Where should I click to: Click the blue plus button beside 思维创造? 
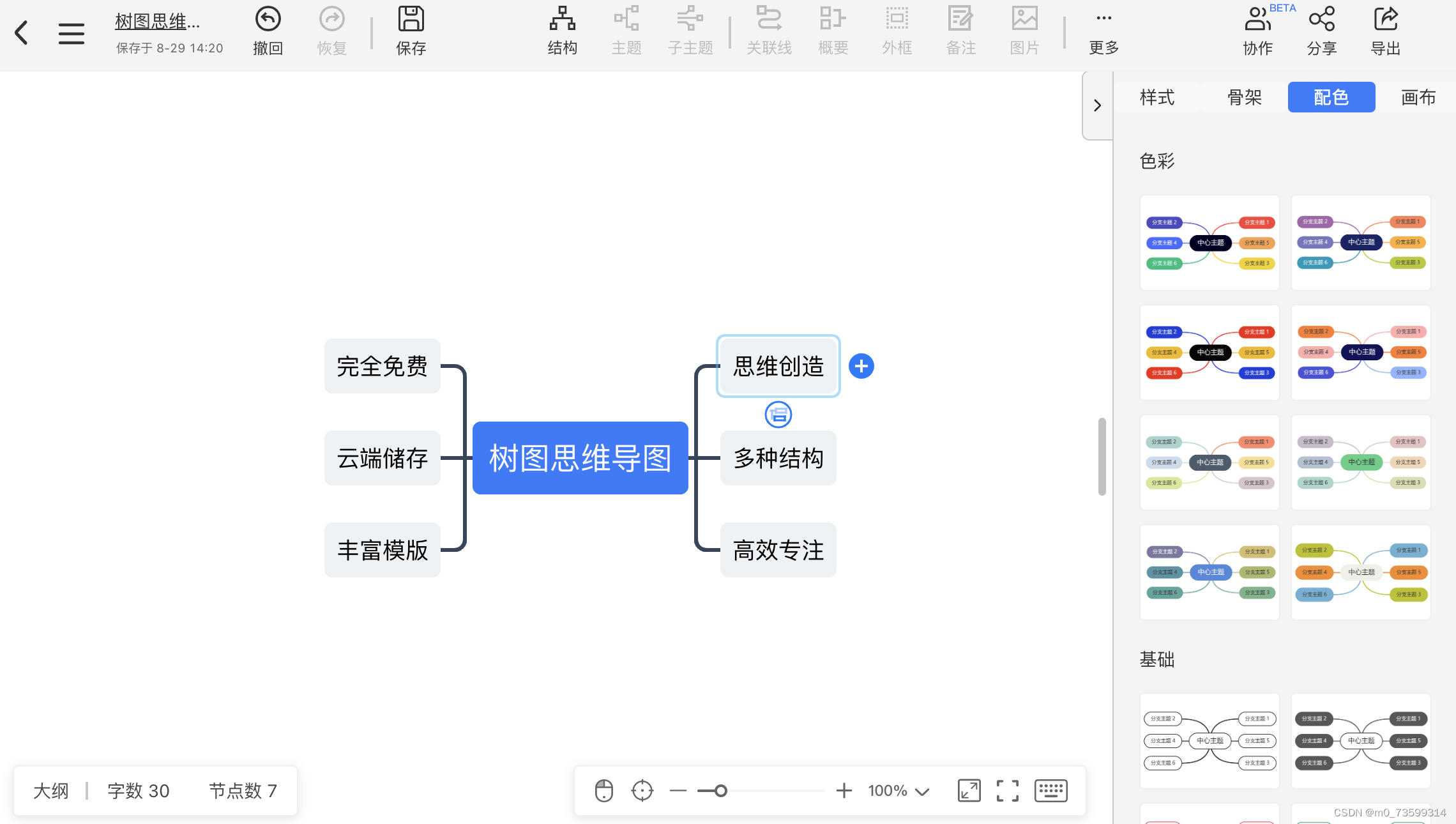(861, 366)
